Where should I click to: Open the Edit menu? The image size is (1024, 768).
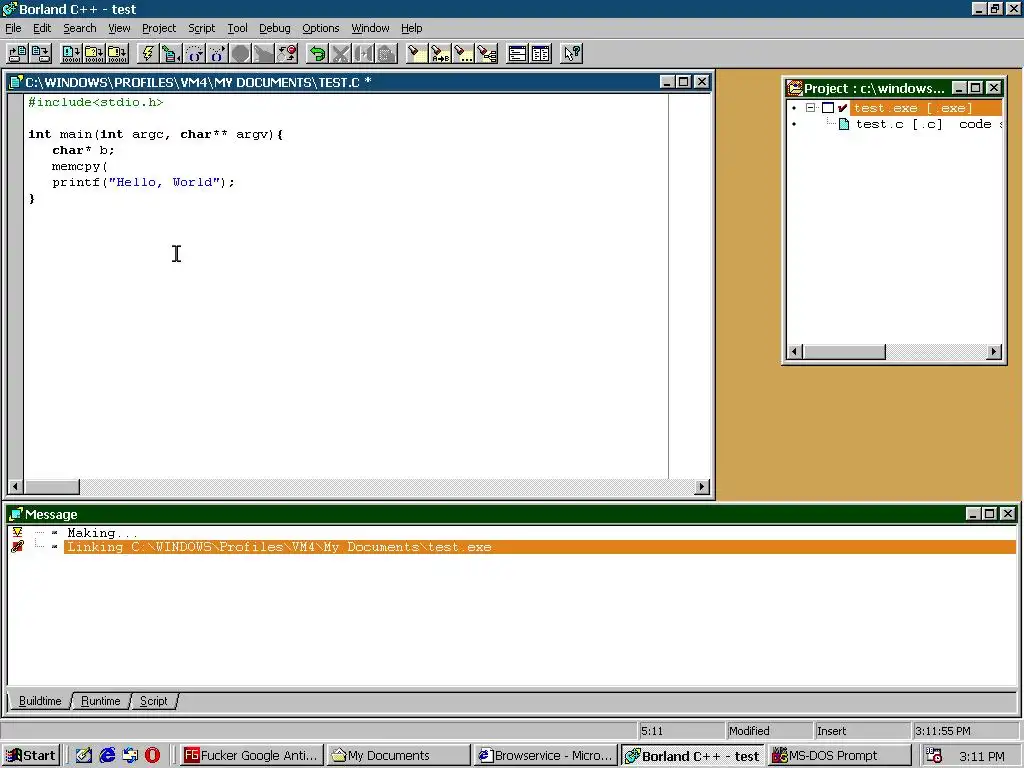click(x=42, y=28)
